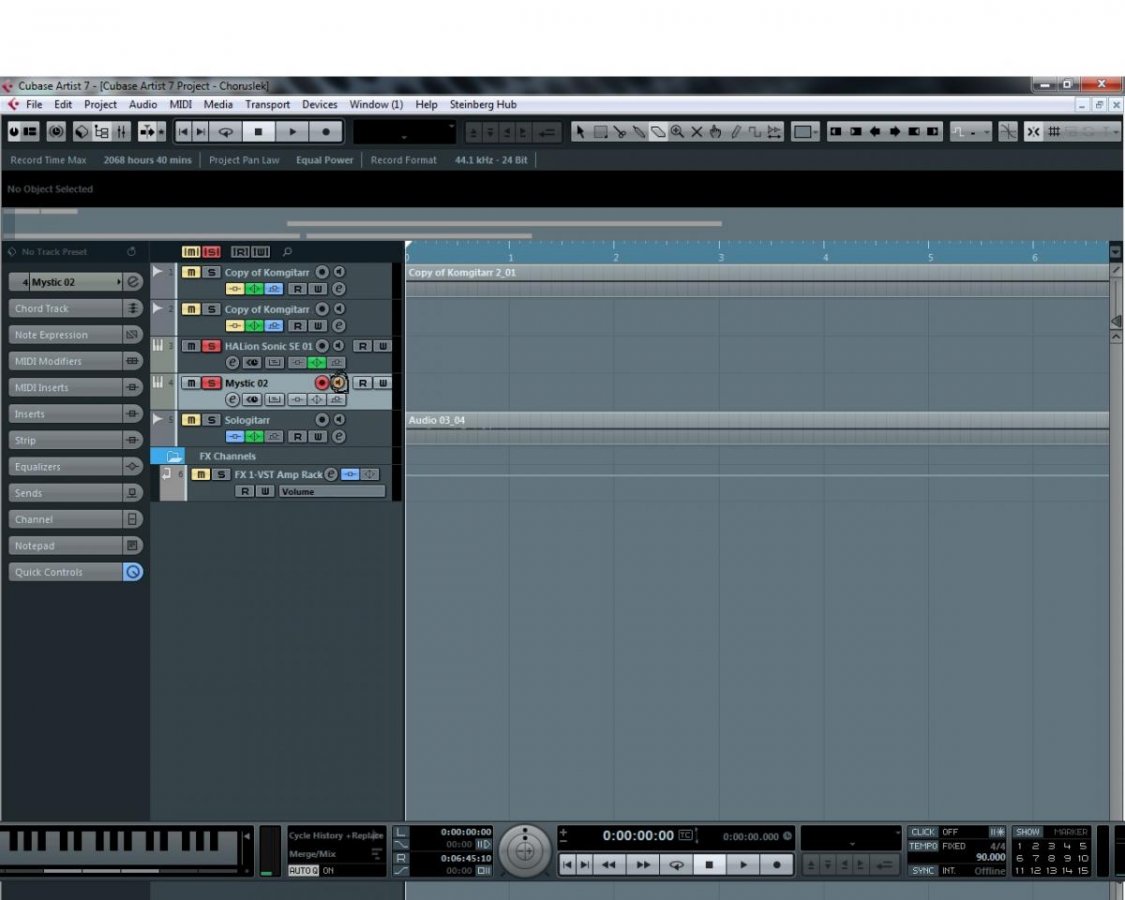Screen dimensions: 1125x900
Task: Open the Mystic 02 inspector edit 'e' button
Action: [x=133, y=282]
